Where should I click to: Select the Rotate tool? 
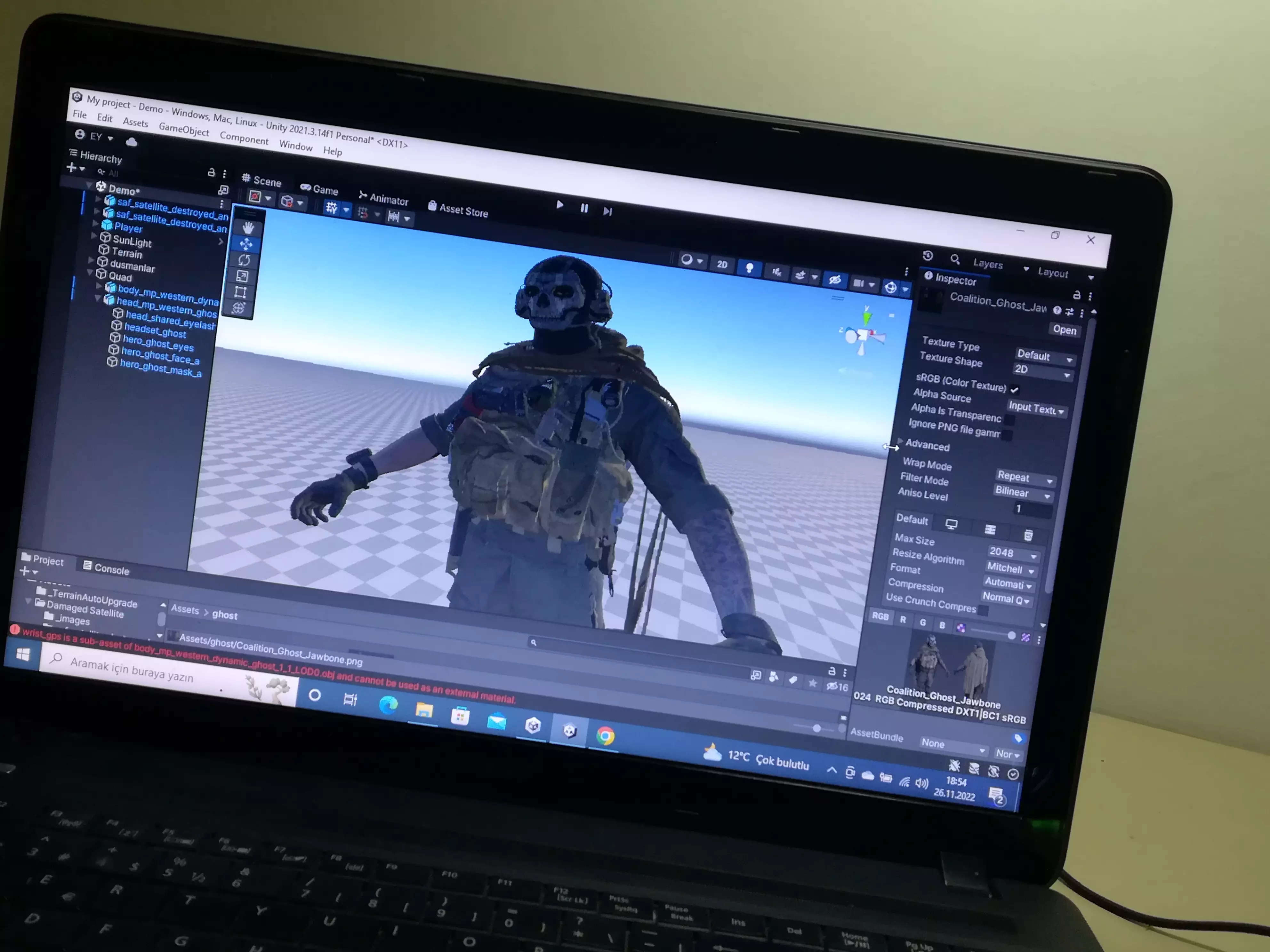(244, 260)
